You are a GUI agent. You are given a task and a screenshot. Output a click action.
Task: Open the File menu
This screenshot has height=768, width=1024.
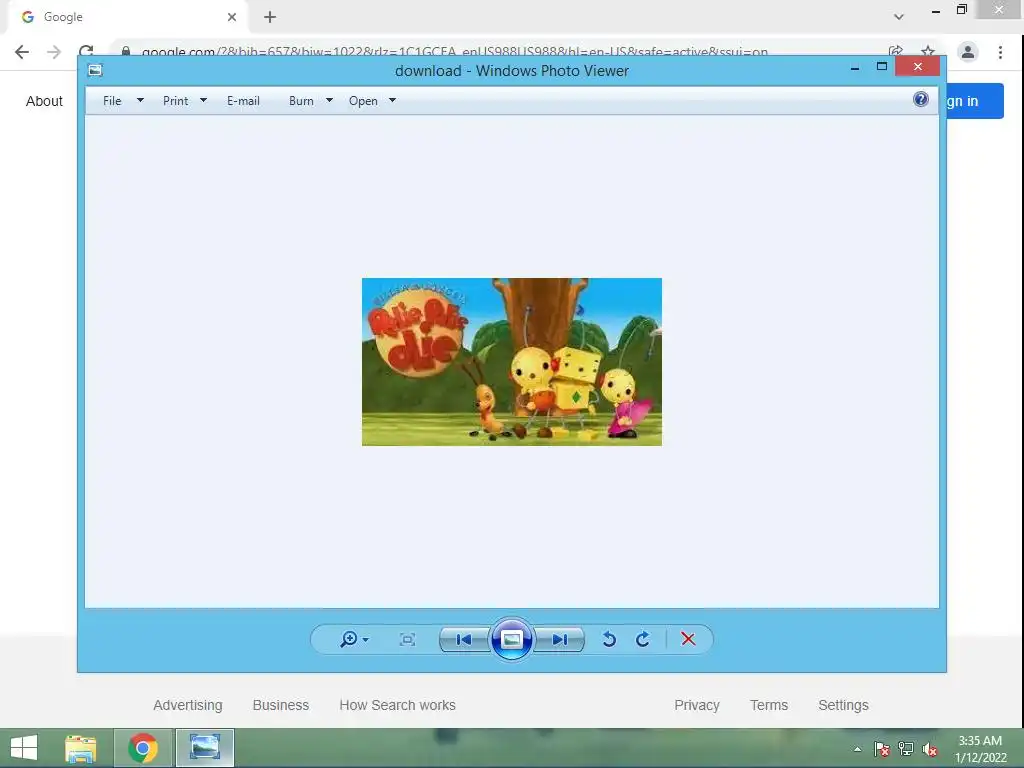tap(112, 101)
